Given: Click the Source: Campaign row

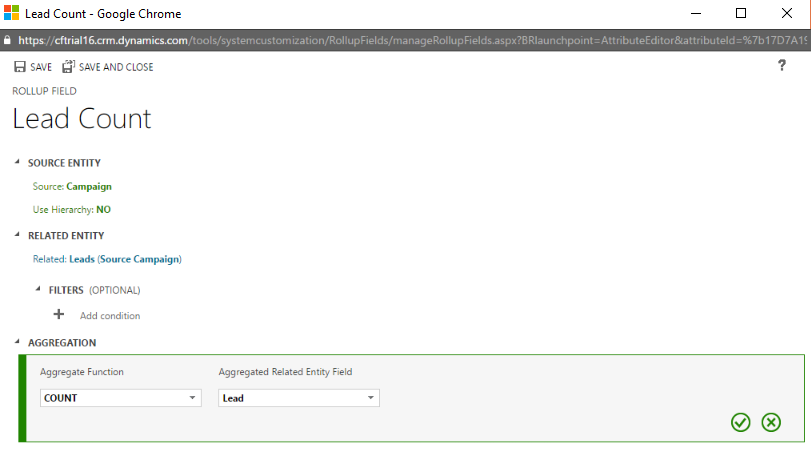Looking at the screenshot, I should point(72,187).
